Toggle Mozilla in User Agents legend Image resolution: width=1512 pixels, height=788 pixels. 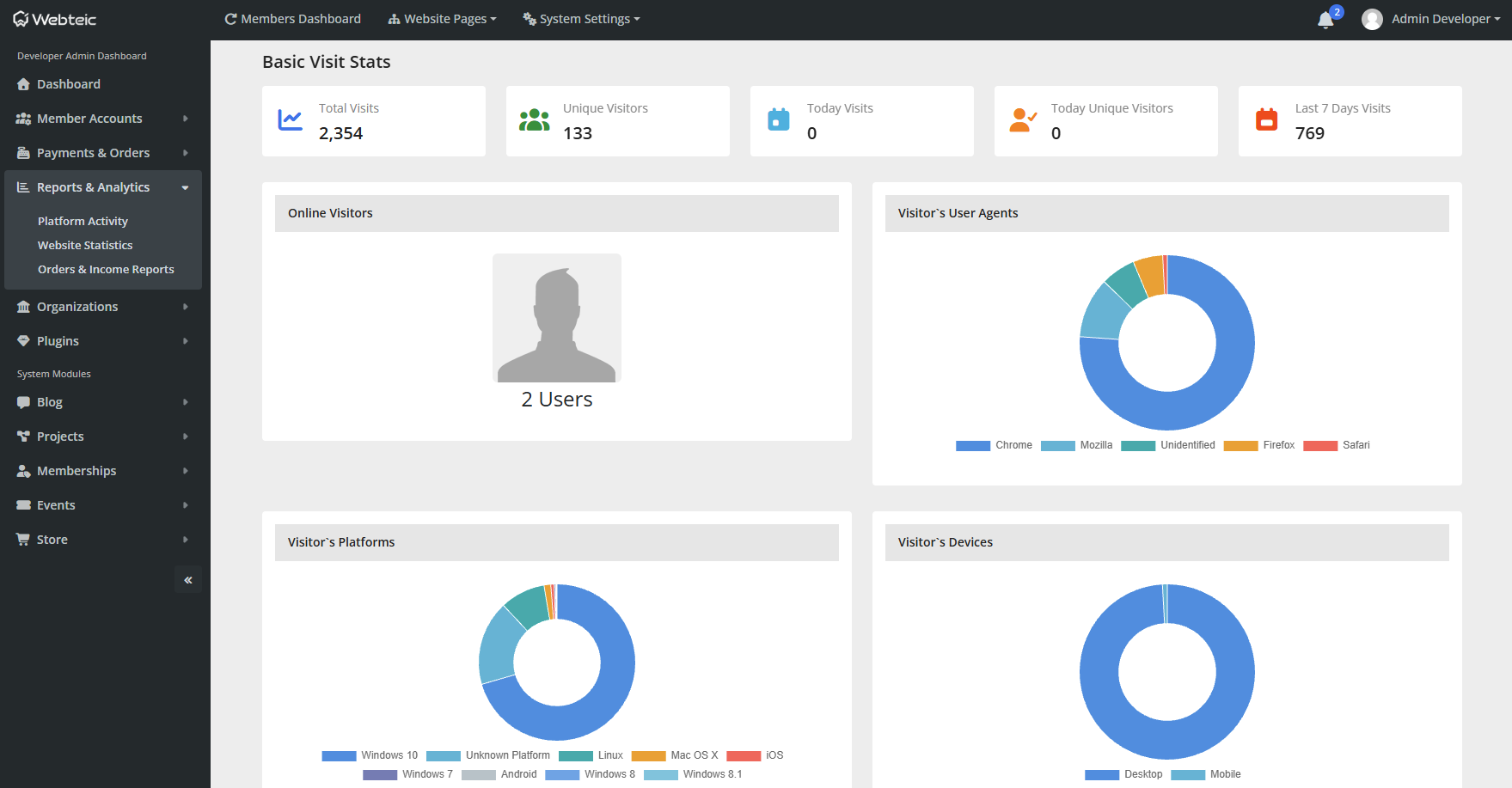click(x=1076, y=445)
